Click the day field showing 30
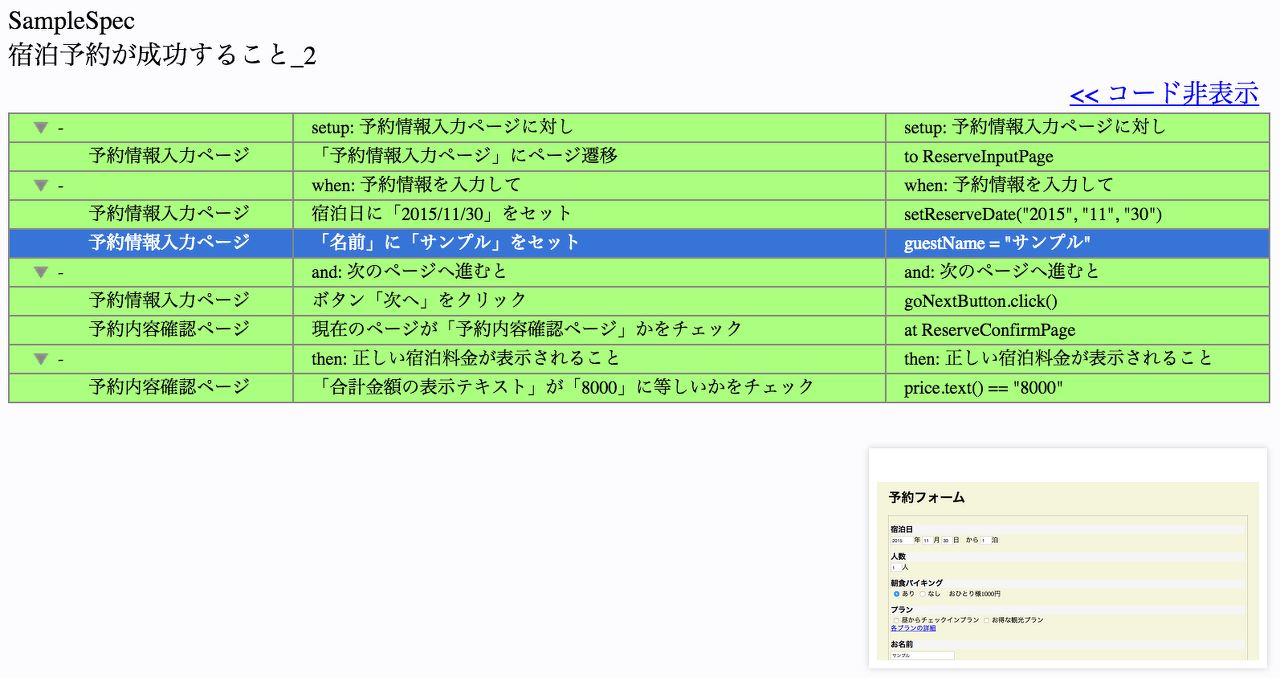 pyautogui.click(x=946, y=540)
